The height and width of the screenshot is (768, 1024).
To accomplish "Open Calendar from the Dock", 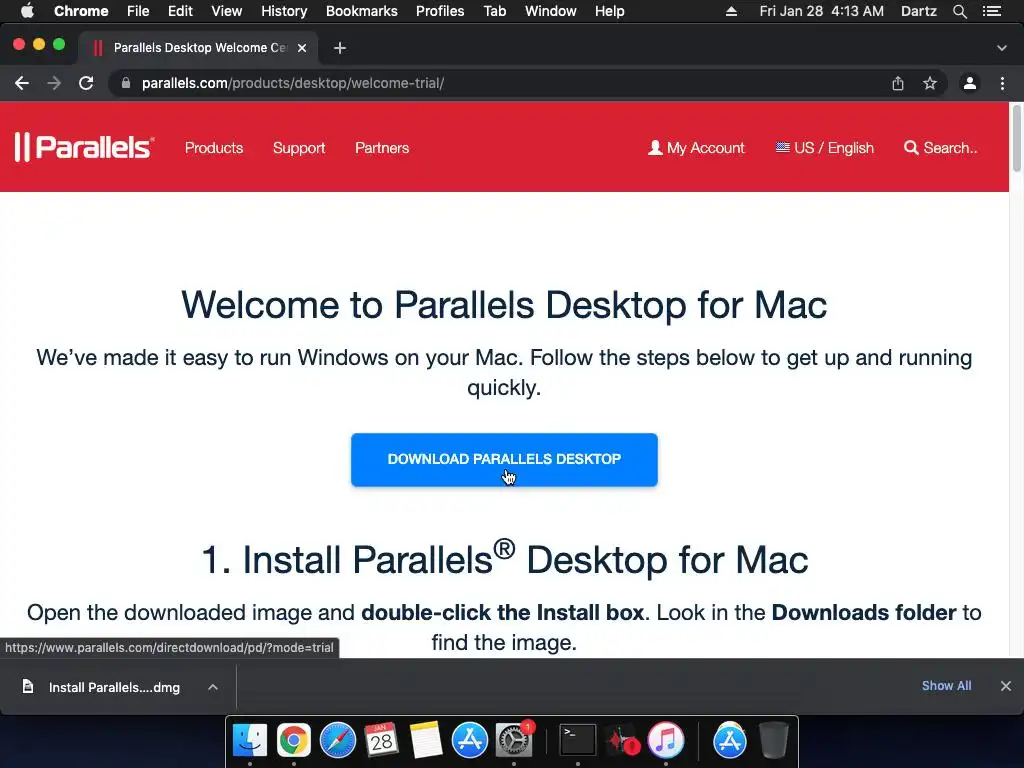I will click(x=381, y=740).
